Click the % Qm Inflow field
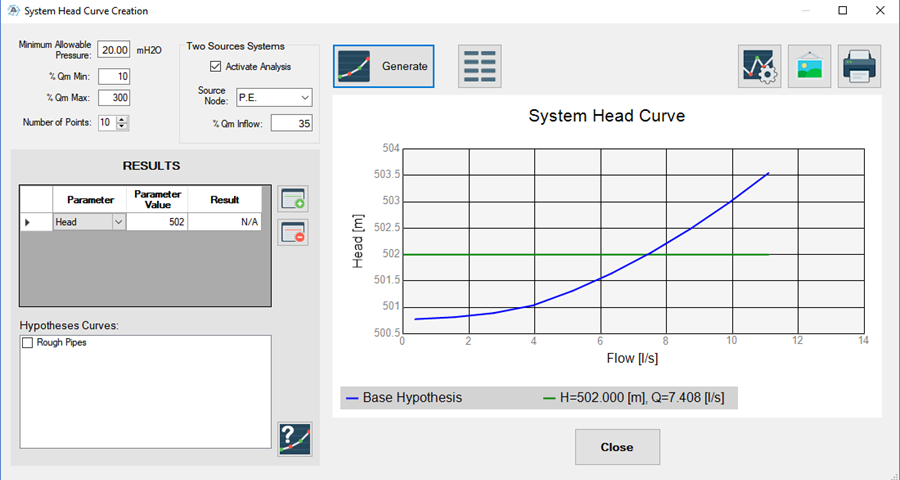 (x=292, y=123)
